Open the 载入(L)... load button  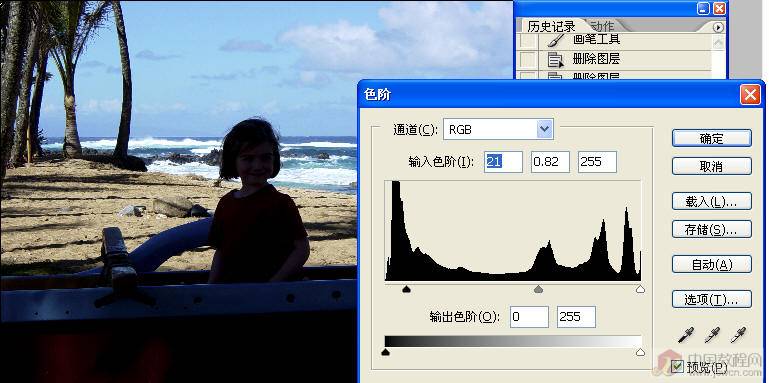pos(711,202)
